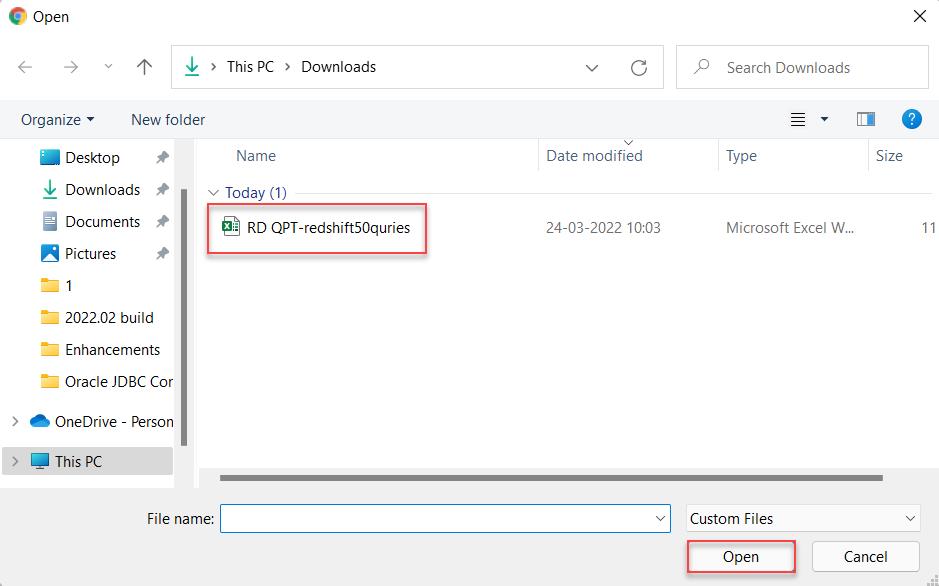
Task: Click the Cancel button
Action: coord(865,557)
